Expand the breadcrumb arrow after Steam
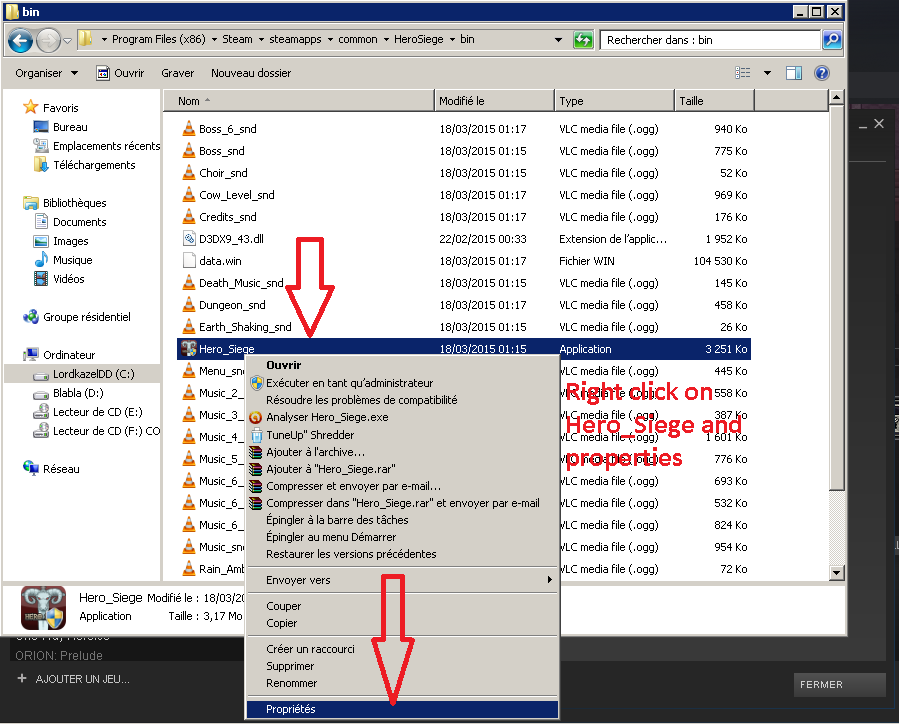The height and width of the screenshot is (724, 899). pos(261,39)
